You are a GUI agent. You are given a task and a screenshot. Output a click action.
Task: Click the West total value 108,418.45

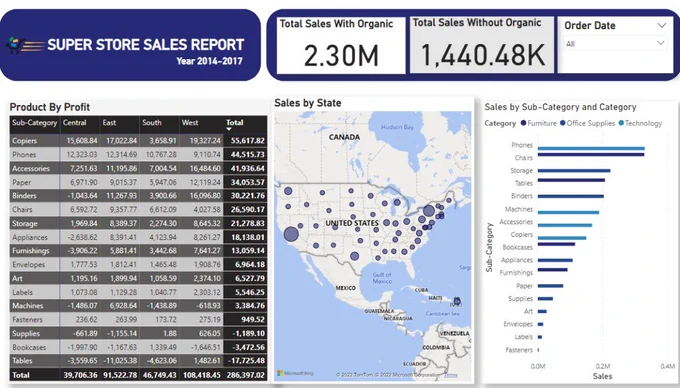(201, 375)
